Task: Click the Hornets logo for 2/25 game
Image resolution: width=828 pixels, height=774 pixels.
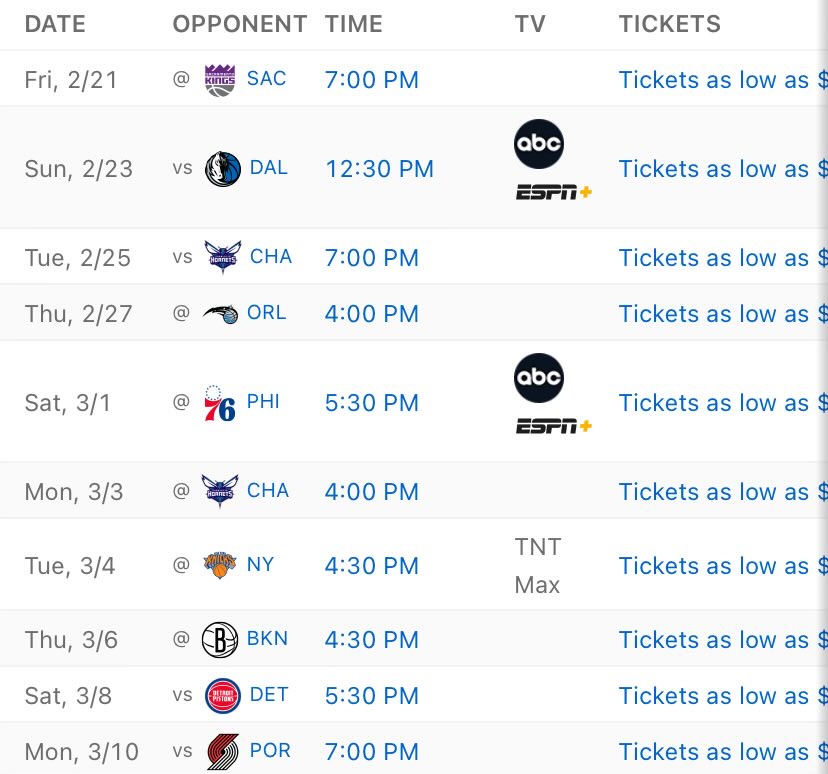Action: (x=222, y=258)
